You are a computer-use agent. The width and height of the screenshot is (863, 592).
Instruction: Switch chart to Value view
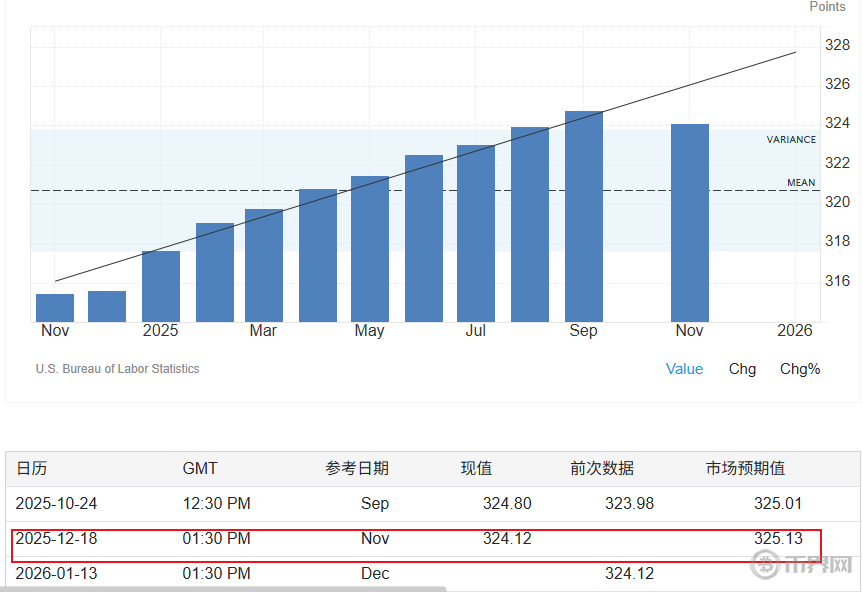pos(684,369)
